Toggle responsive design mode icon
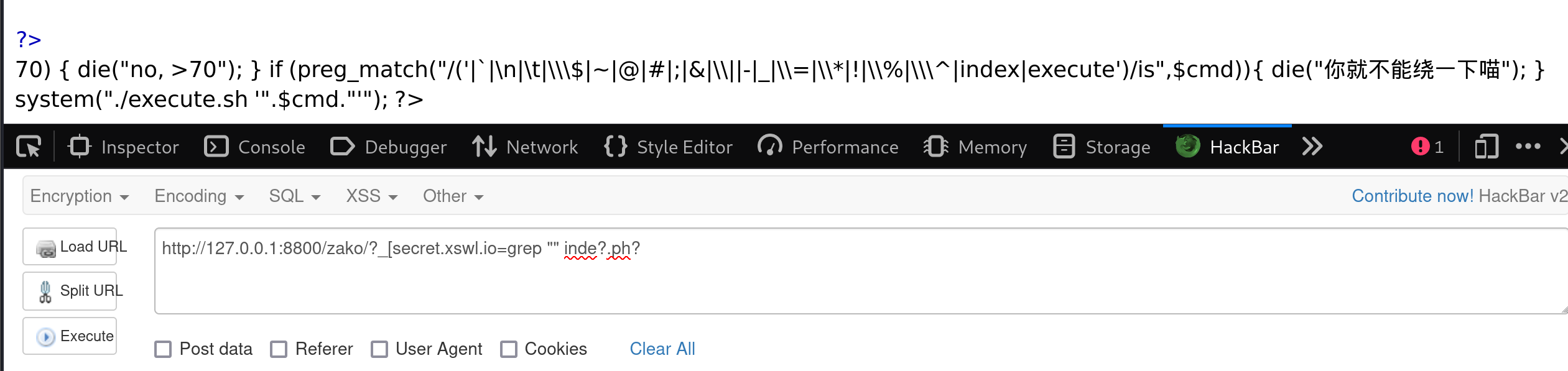Viewport: 1568px width, 371px height. point(1487,147)
